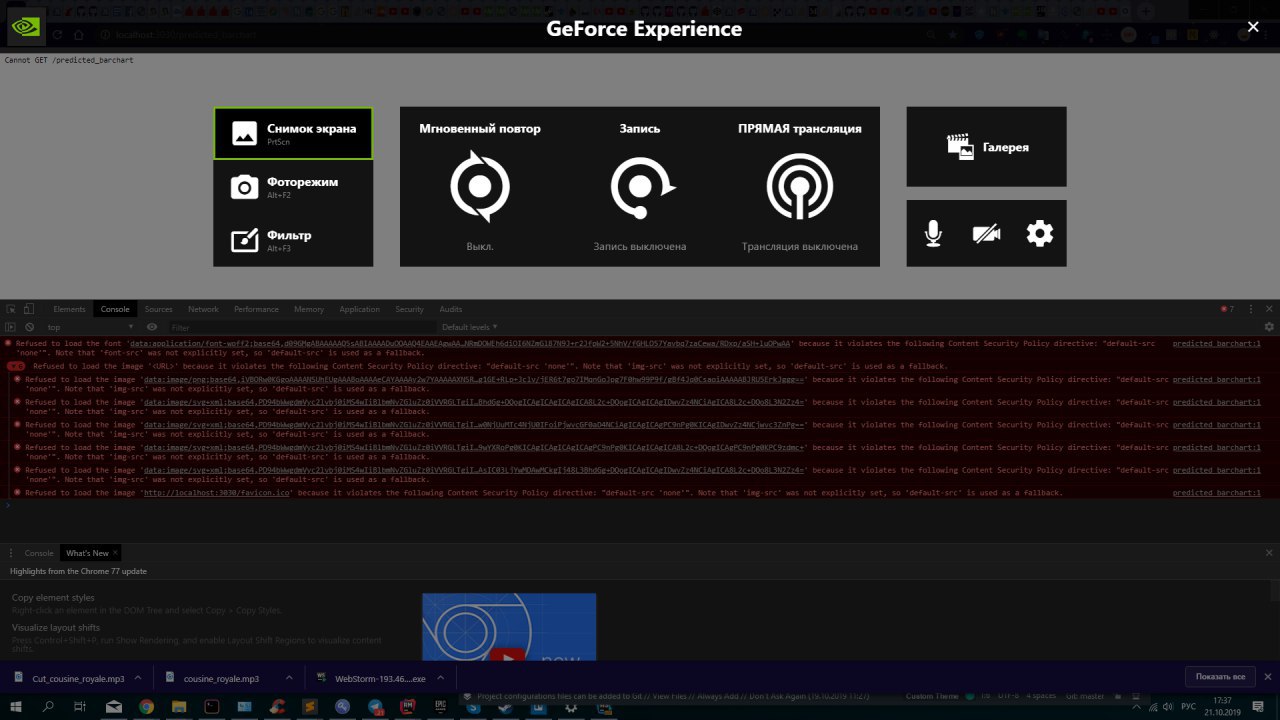Toggle the camera in GeForce overlay
Image resolution: width=1280 pixels, height=720 pixels.
(986, 234)
